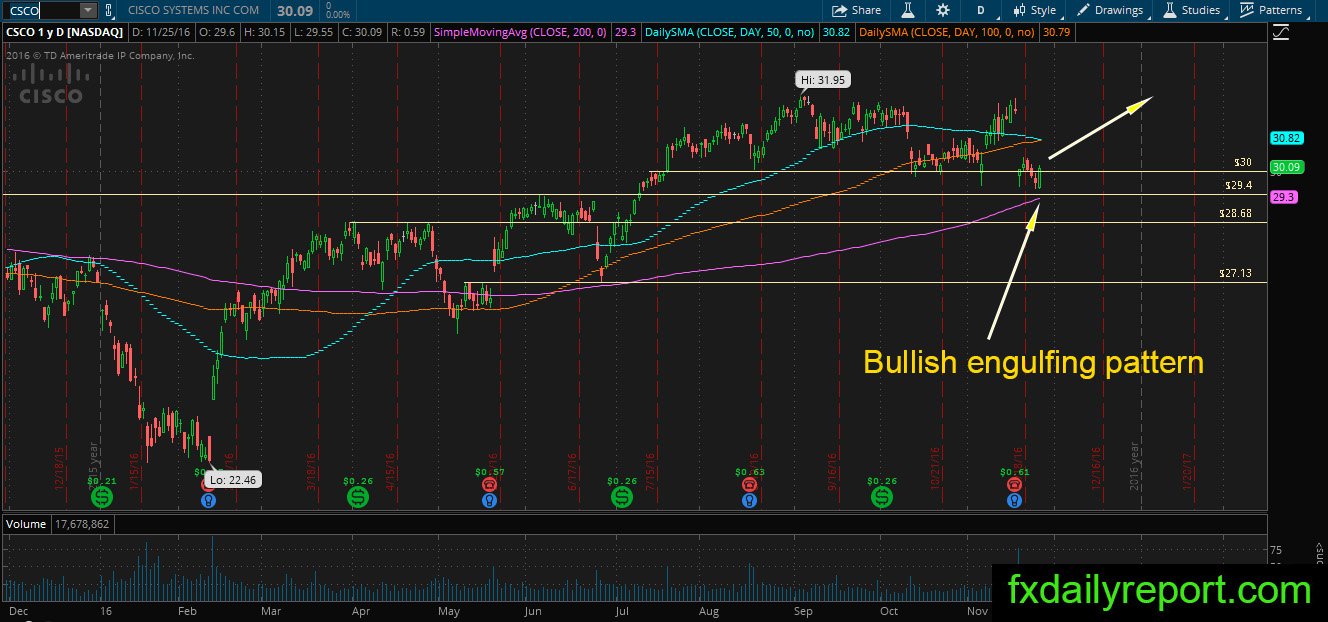
Task: Click the $0.26 dividend icon above Jul
Action: tap(621, 496)
